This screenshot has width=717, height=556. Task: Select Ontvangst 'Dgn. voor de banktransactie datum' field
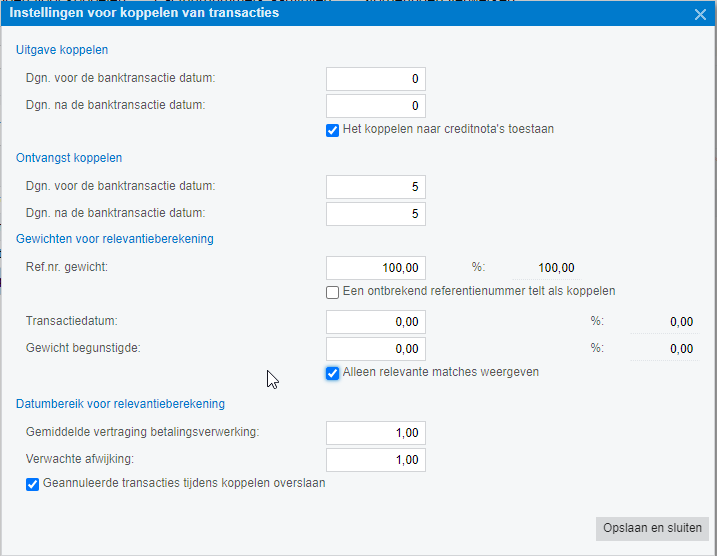coord(376,187)
